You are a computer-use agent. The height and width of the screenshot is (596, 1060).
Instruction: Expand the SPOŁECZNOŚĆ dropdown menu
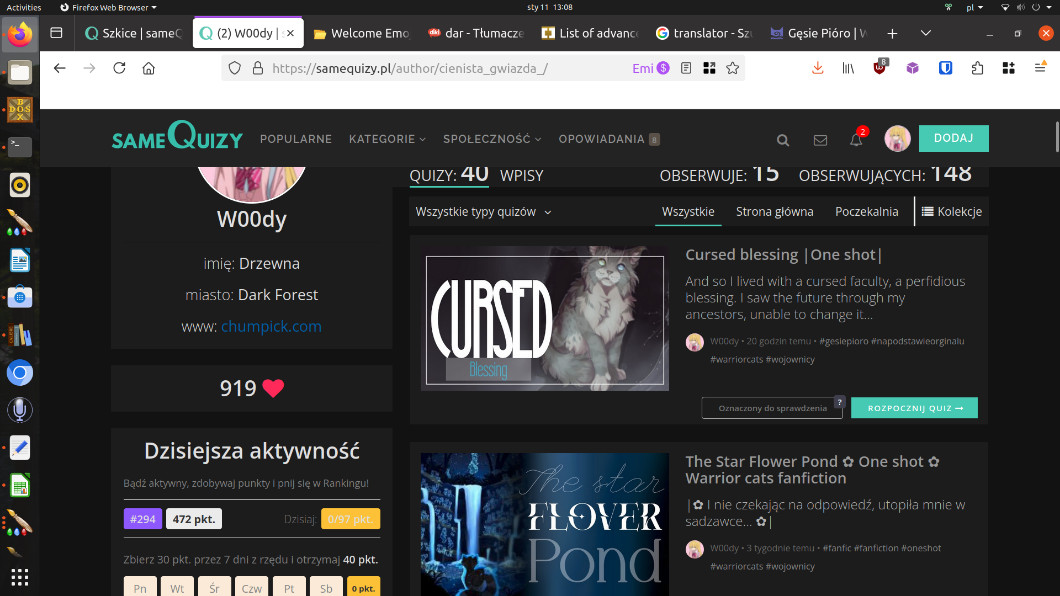click(x=492, y=139)
